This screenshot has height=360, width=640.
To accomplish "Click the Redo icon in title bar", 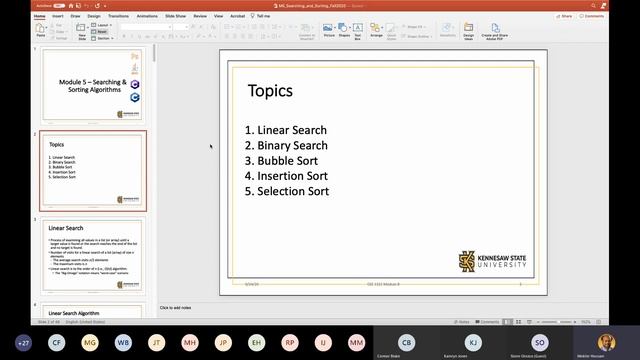I will [x=97, y=6].
